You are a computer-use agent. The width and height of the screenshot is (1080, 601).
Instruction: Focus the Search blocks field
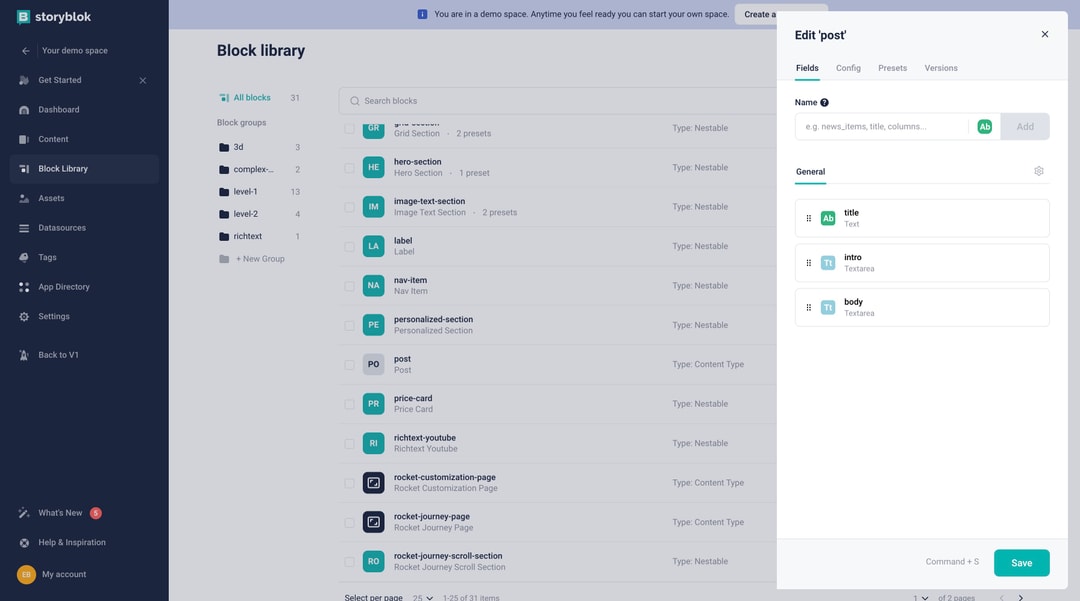point(558,101)
